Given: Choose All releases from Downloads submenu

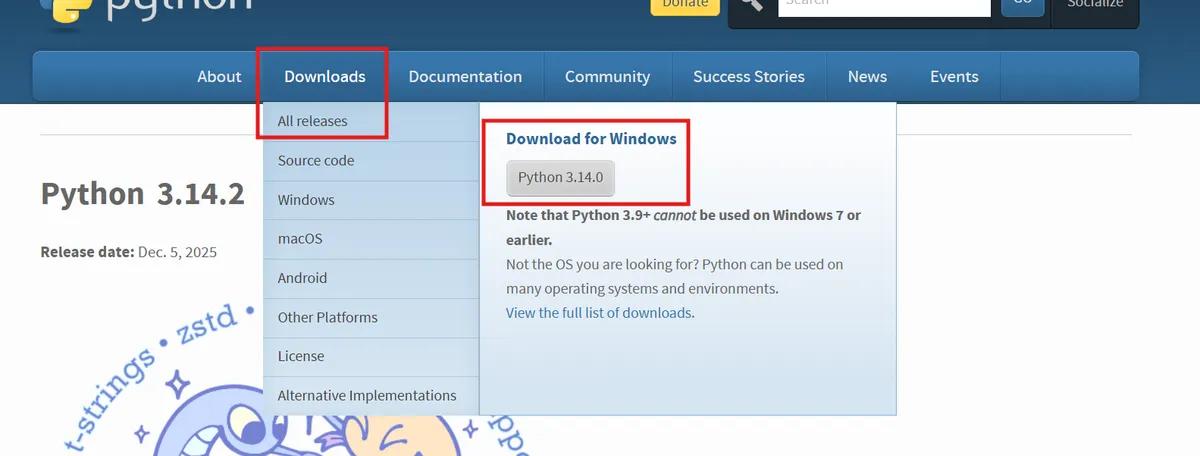Looking at the screenshot, I should click(x=313, y=121).
